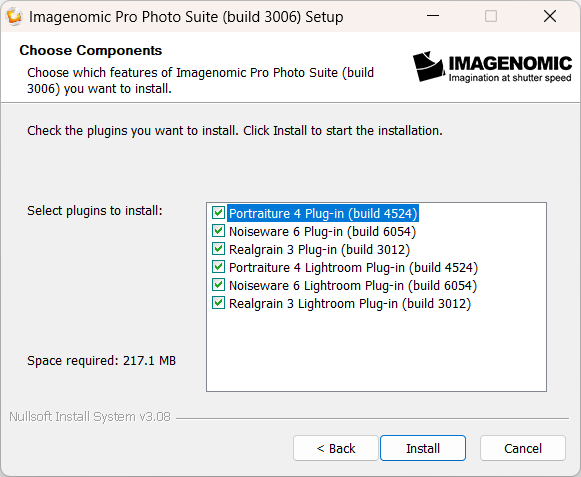Disable Realgrain 3 Plug-in checkbox
The height and width of the screenshot is (477, 581).
tap(218, 249)
